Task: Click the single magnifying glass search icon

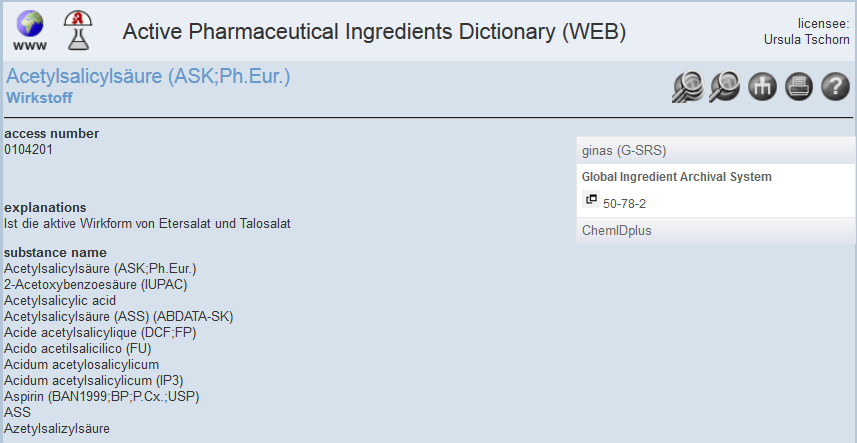Action: pos(724,87)
